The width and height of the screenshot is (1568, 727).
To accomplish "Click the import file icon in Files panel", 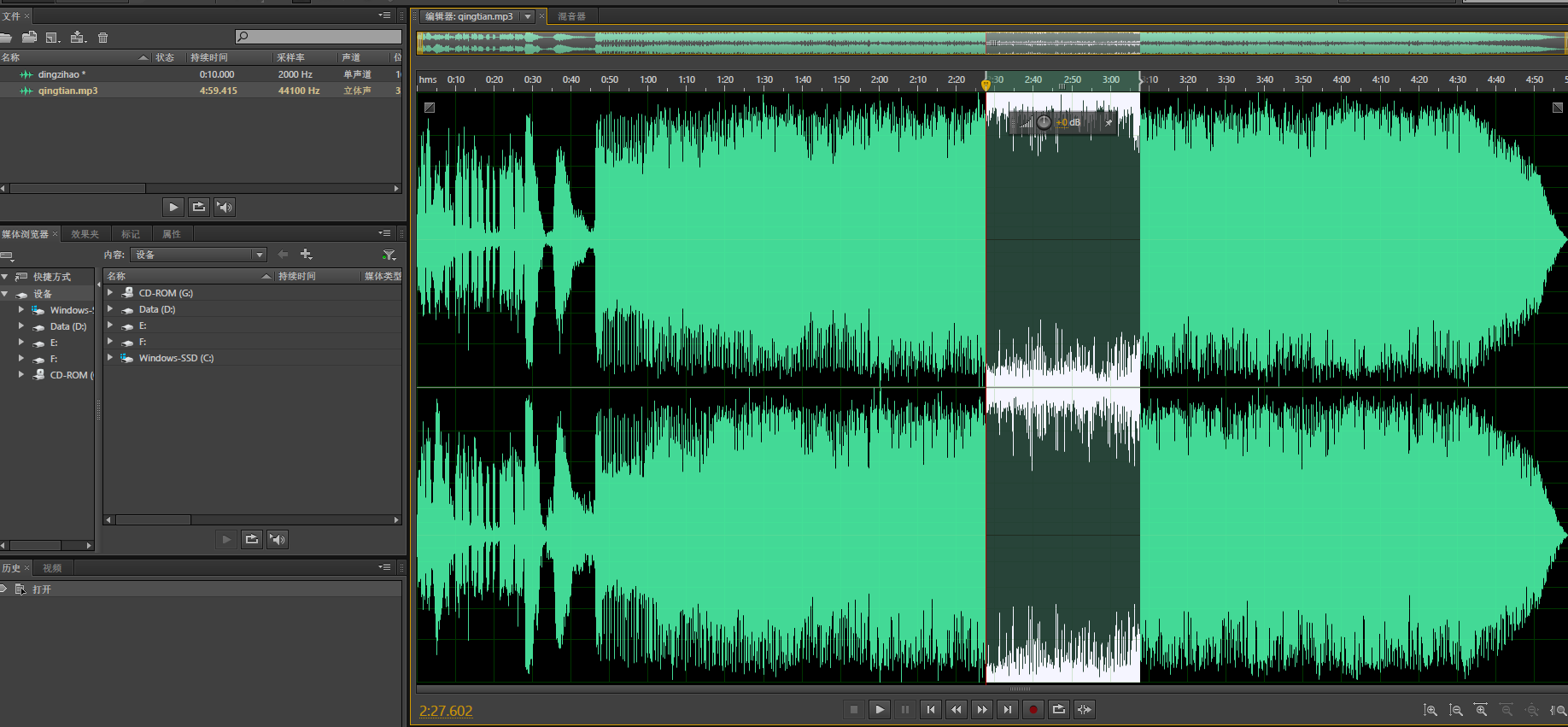I will click(x=29, y=38).
